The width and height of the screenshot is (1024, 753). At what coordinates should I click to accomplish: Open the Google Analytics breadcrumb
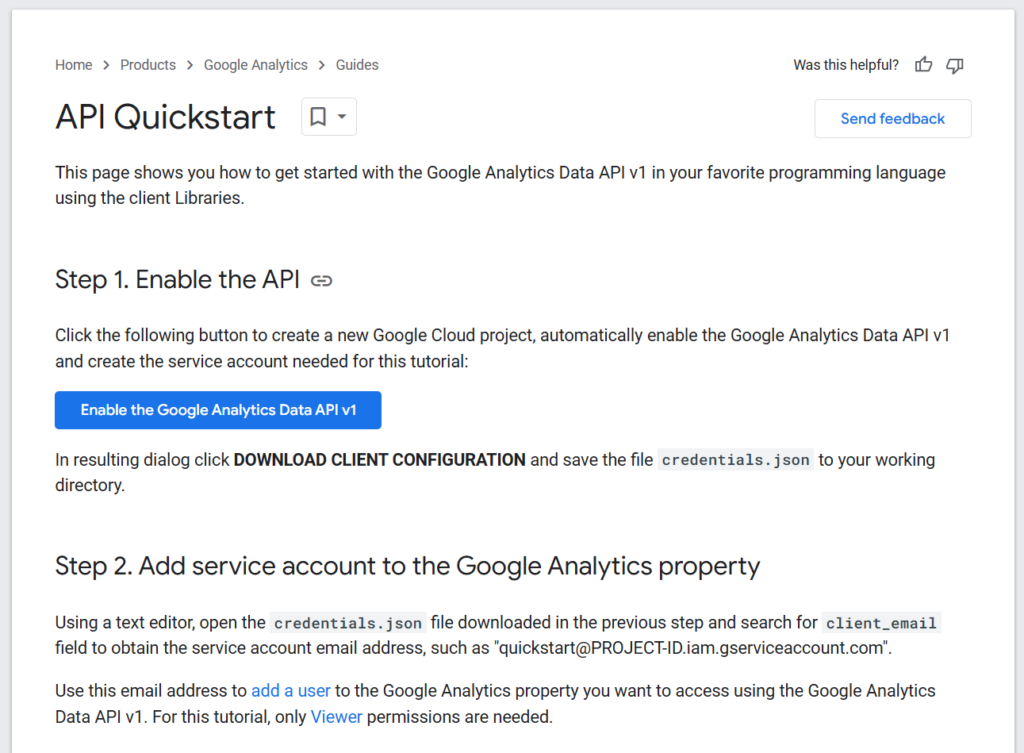coord(255,65)
